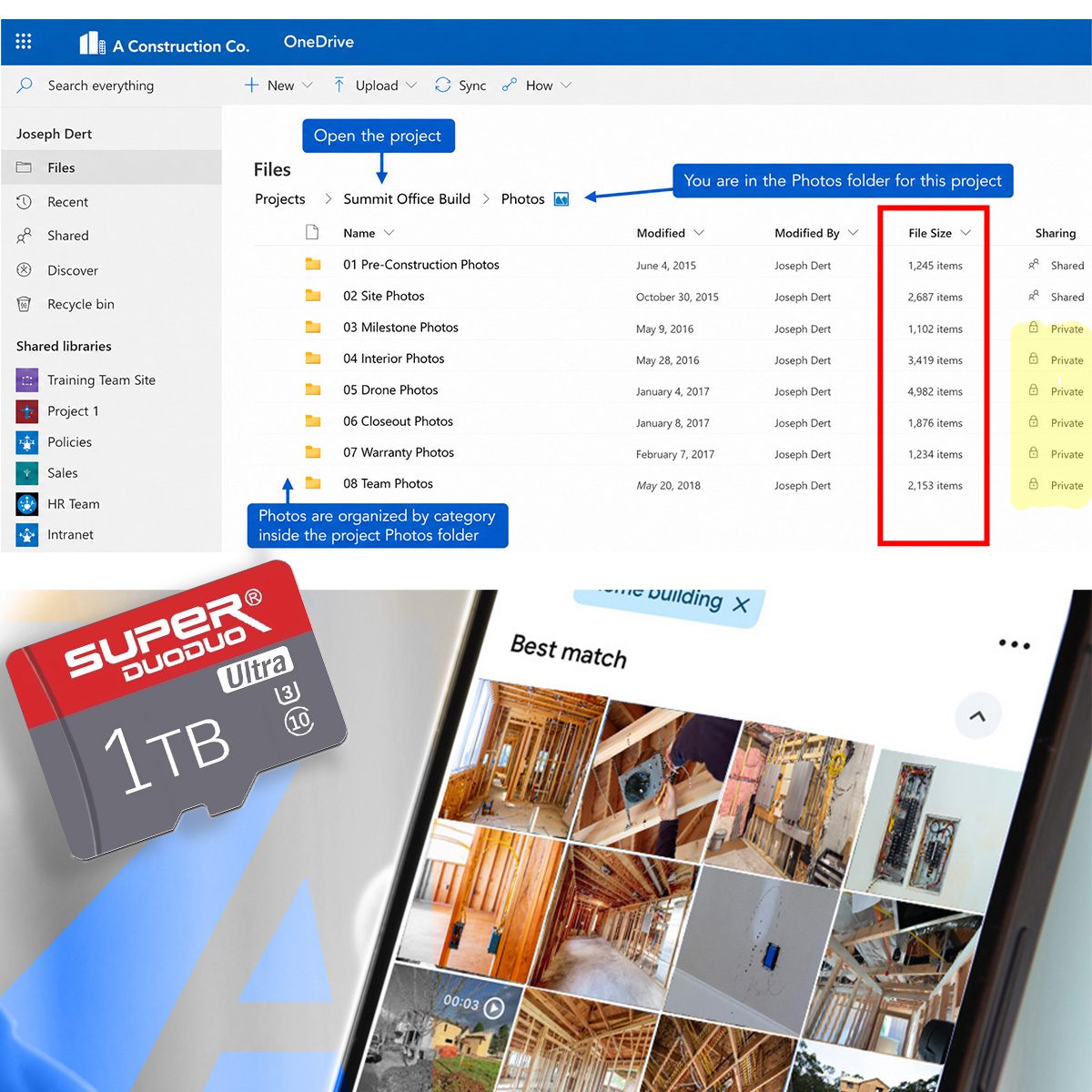Click the HR Team library icon
The width and height of the screenshot is (1092, 1092).
click(27, 504)
